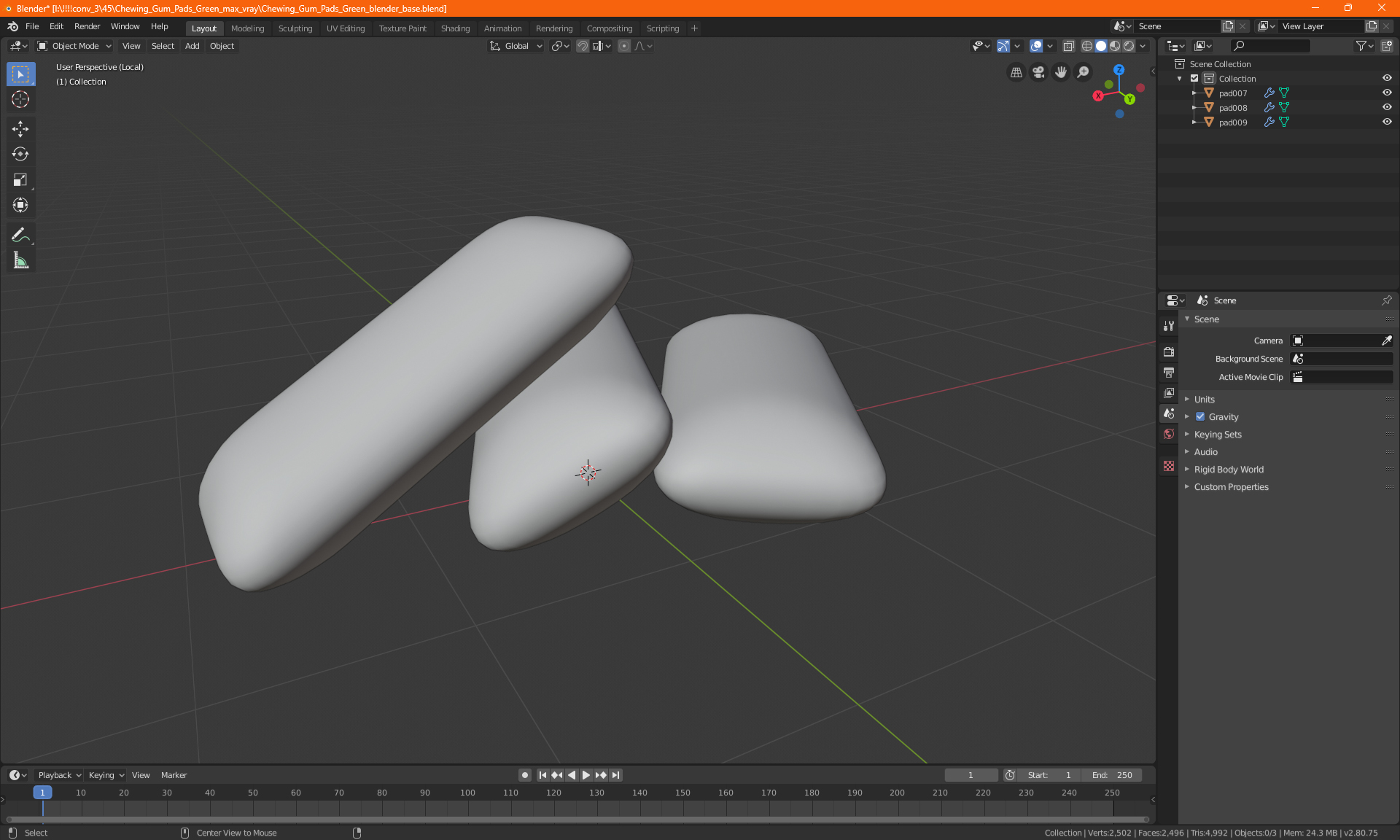Open the Render menu

point(87,26)
